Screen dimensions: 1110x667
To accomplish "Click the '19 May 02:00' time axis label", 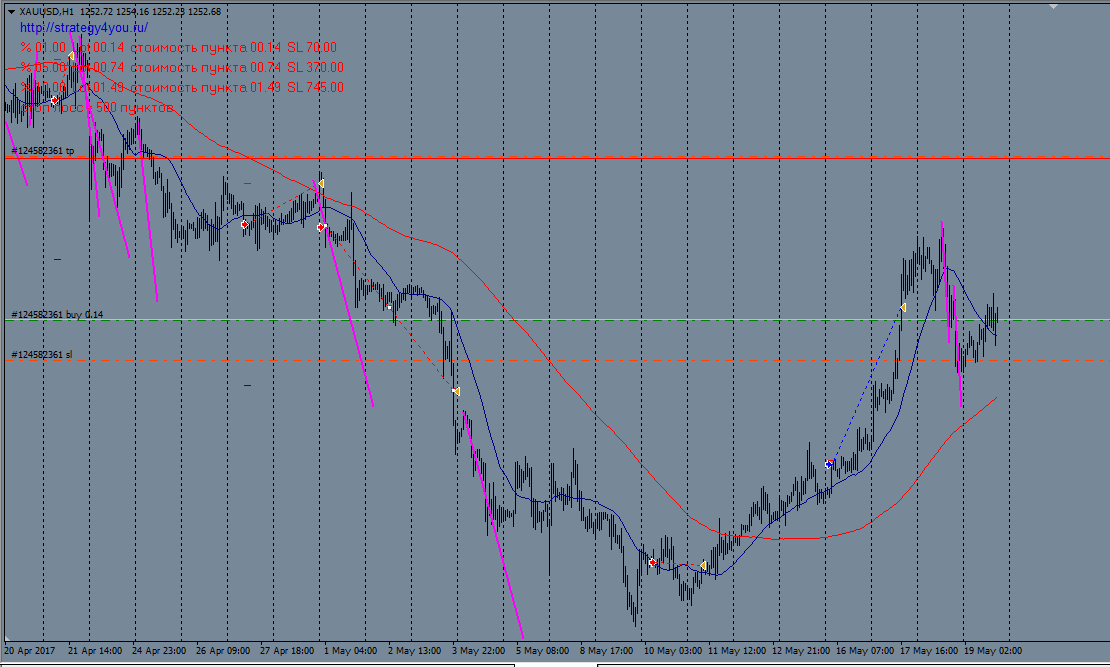I will click(x=992, y=650).
